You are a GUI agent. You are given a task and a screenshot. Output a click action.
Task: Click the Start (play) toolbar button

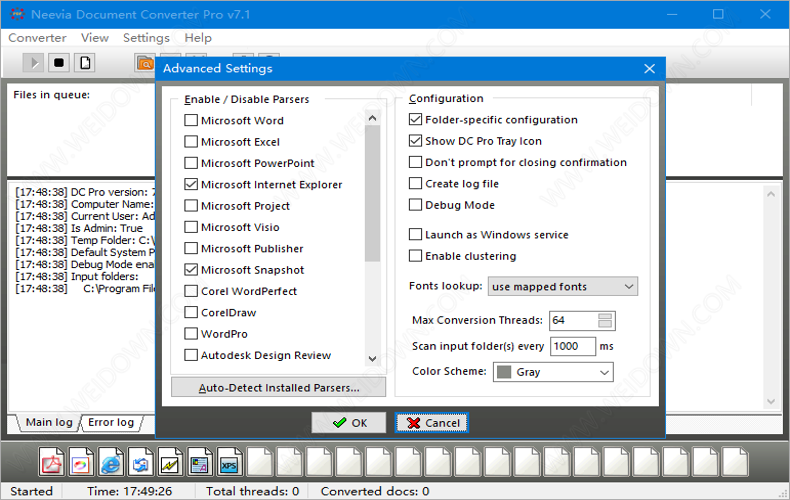coord(34,63)
